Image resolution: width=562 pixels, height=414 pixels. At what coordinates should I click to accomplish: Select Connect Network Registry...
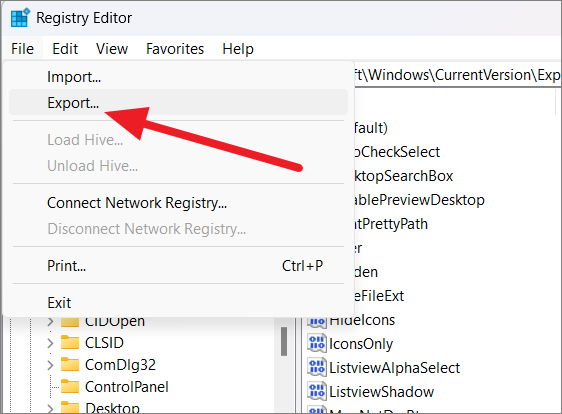[x=178, y=203]
